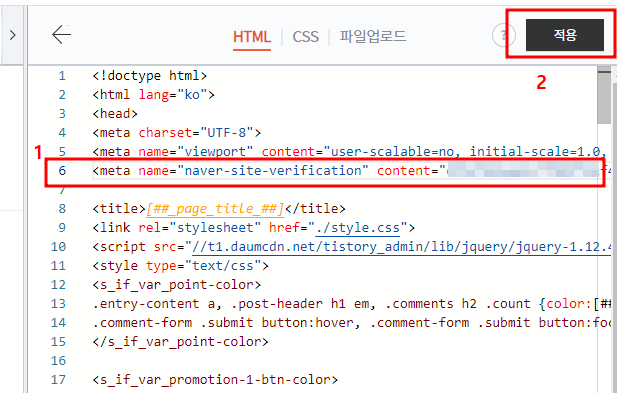
Task: Expand the collapsed side panel chevron
Action: pyautogui.click(x=13, y=35)
